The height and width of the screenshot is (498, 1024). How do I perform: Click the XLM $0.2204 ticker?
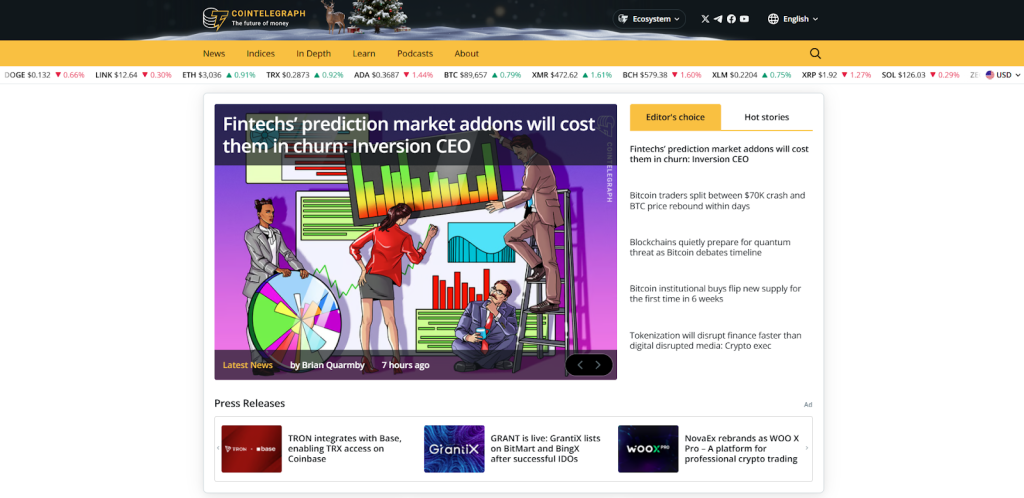[x=752, y=75]
